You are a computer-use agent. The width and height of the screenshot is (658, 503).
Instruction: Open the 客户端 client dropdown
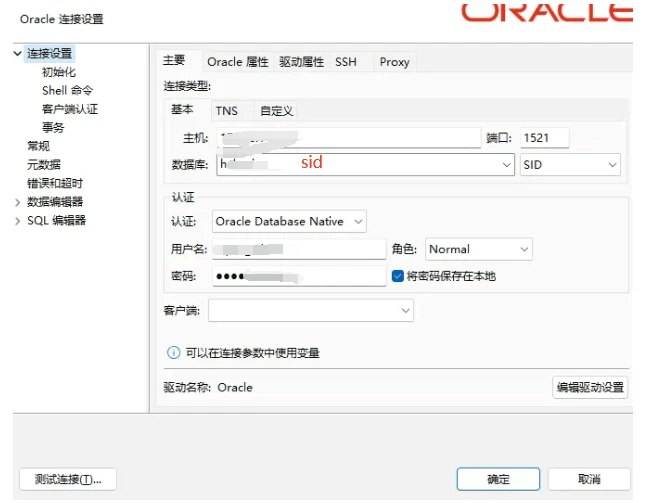point(311,310)
